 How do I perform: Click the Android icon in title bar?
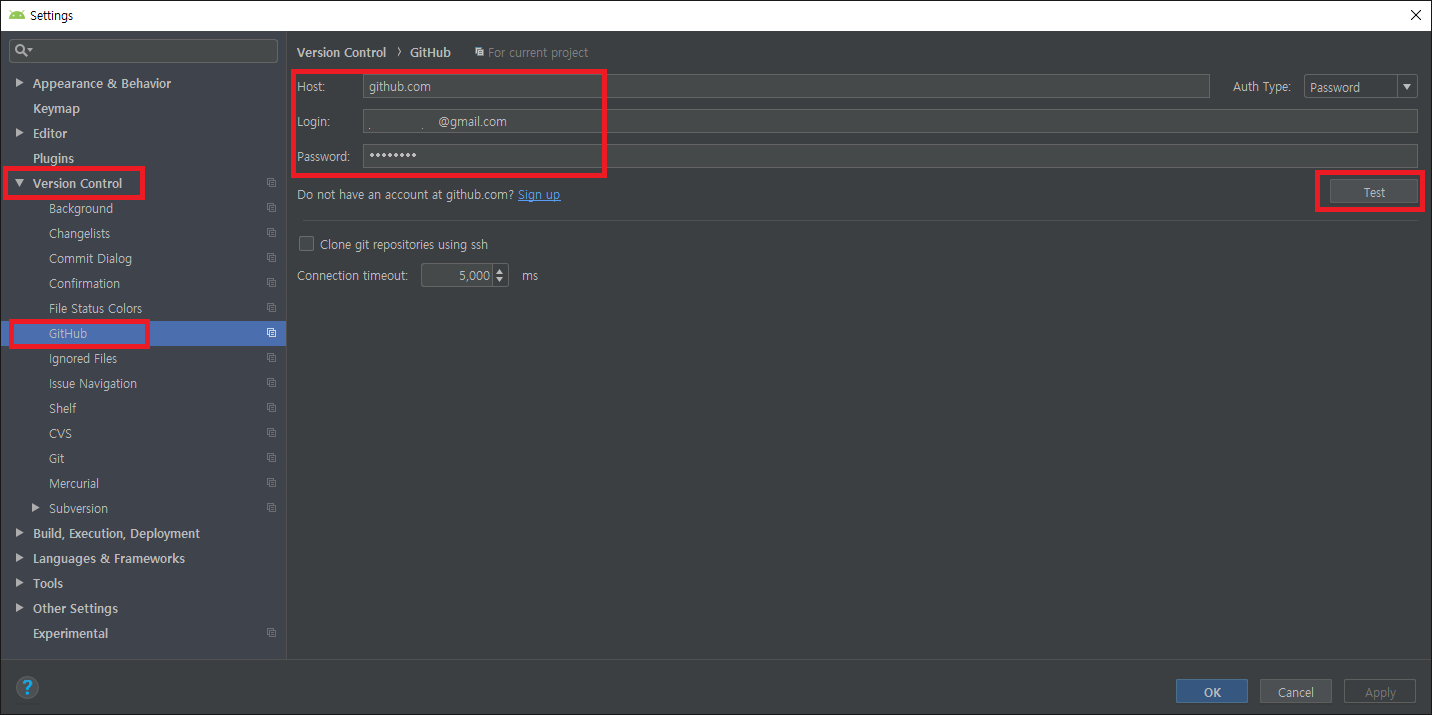[x=17, y=15]
